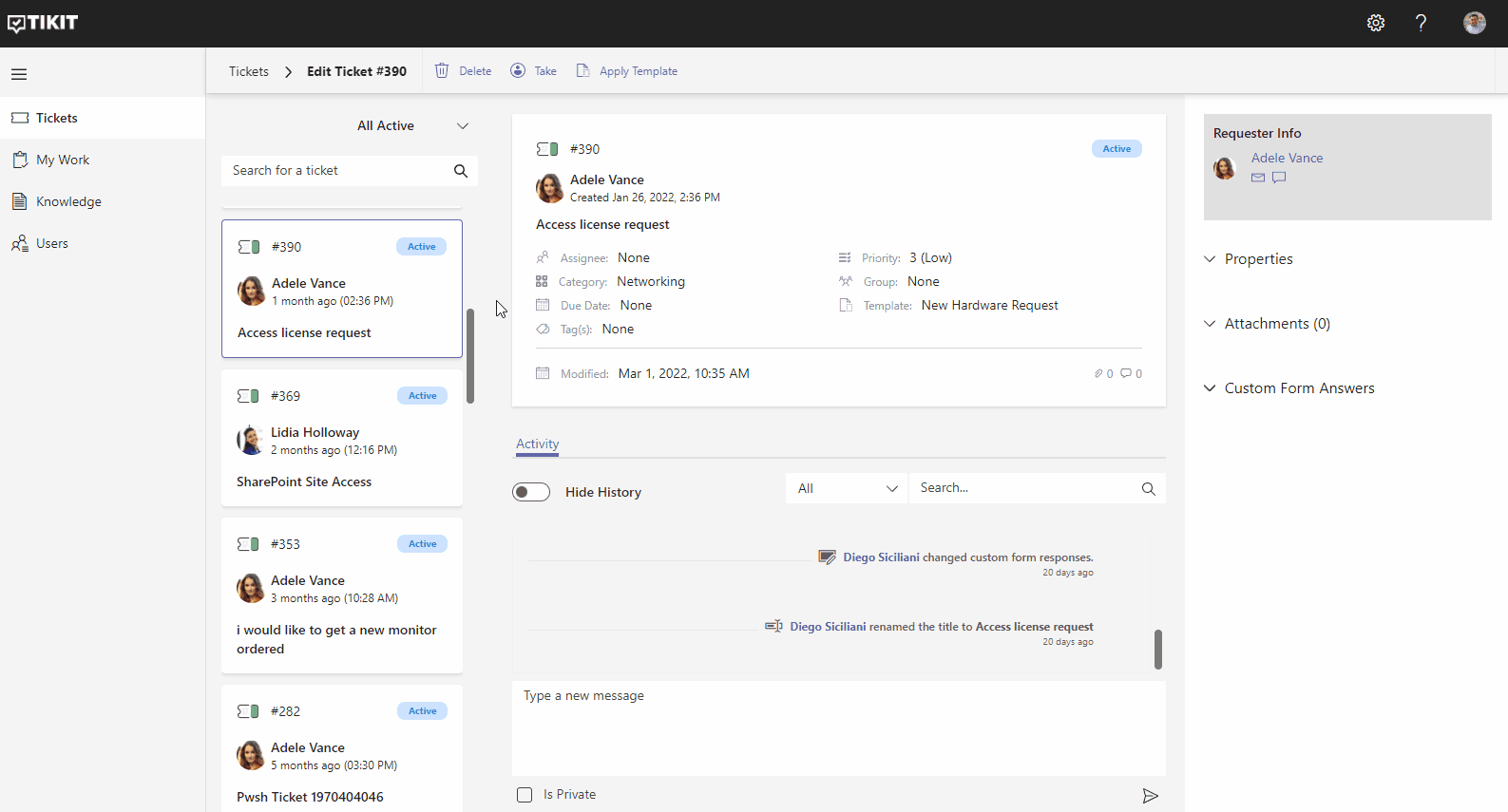The width and height of the screenshot is (1508, 812).
Task: Email requester via envelope icon
Action: click(x=1258, y=178)
